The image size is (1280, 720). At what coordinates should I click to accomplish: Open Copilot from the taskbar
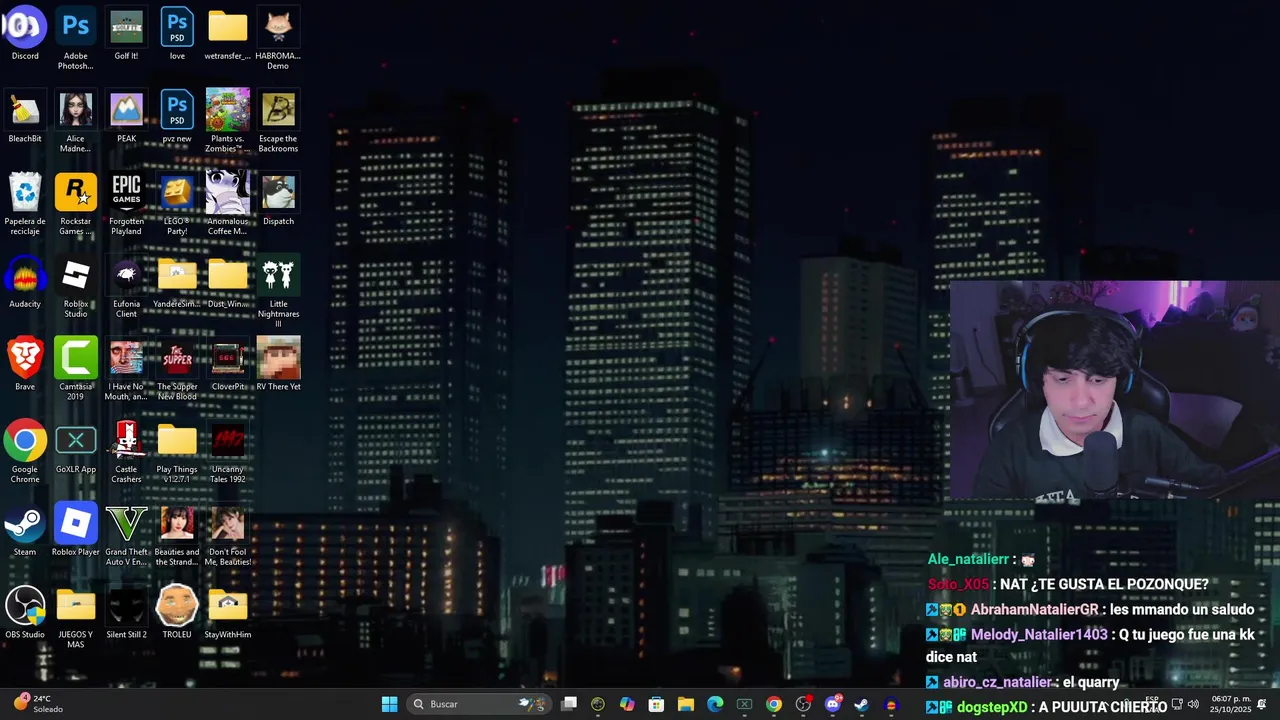click(627, 704)
